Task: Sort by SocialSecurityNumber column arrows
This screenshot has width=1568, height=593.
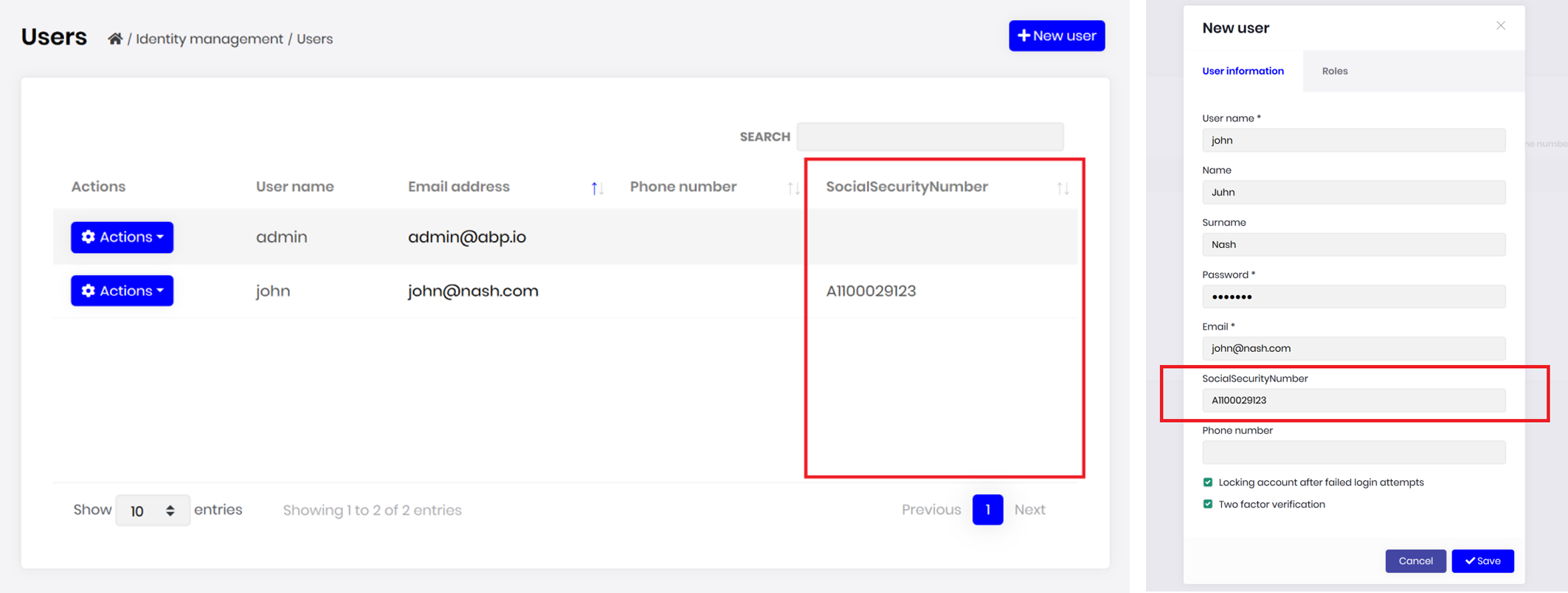Action: click(1063, 188)
